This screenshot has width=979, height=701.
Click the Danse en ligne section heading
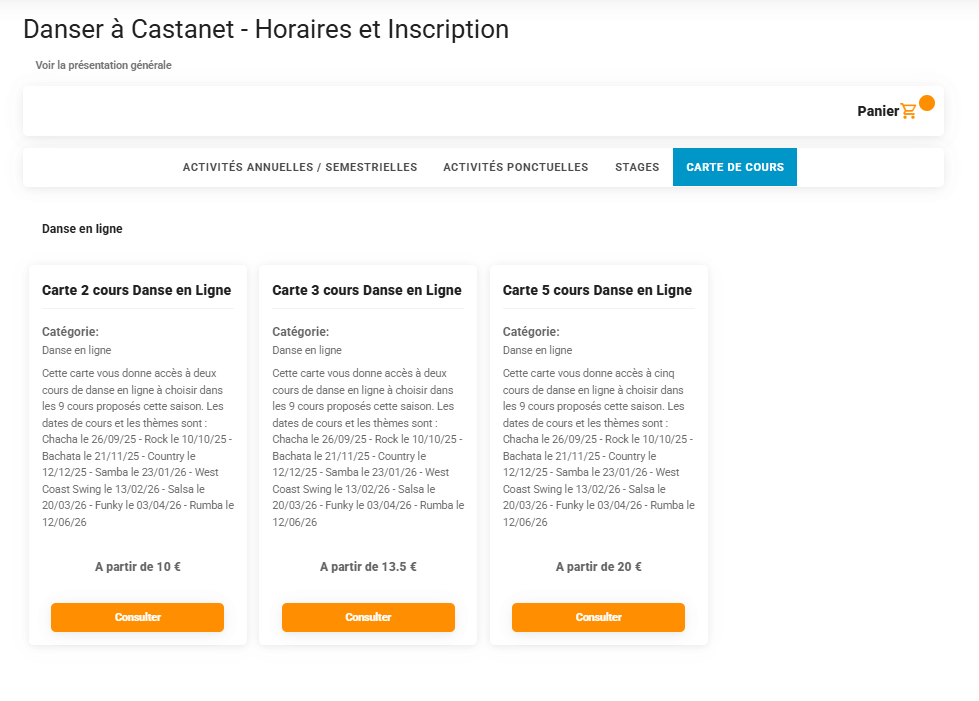click(82, 229)
